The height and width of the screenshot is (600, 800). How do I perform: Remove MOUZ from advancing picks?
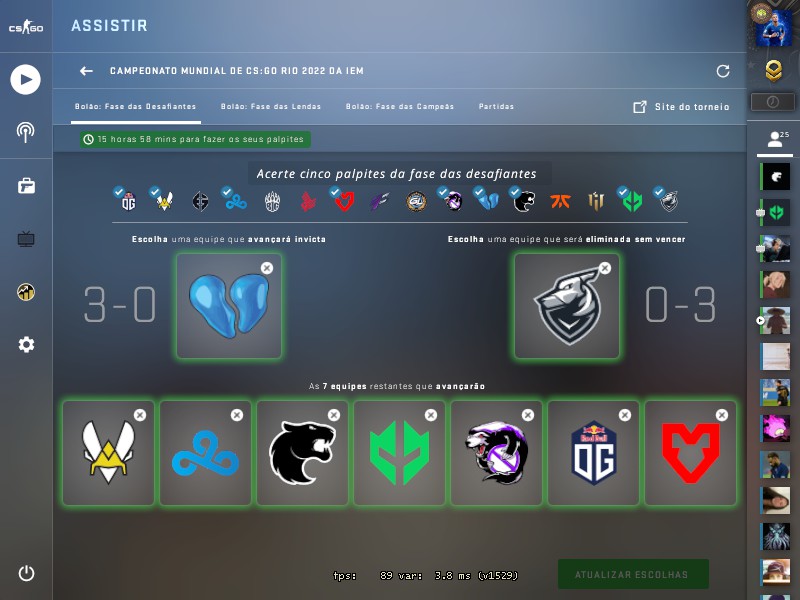click(x=722, y=415)
